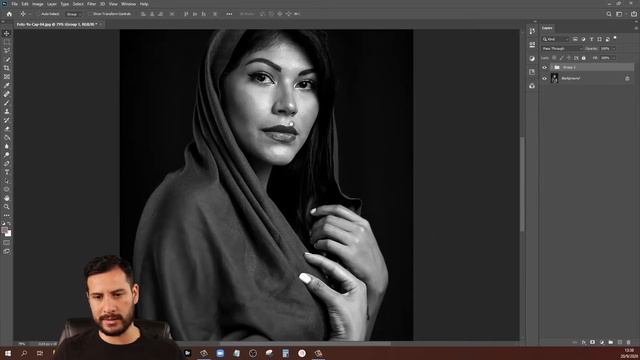Open the Edit Toolbar three-dots button
Screen dimensions: 640x360
tap(7, 215)
